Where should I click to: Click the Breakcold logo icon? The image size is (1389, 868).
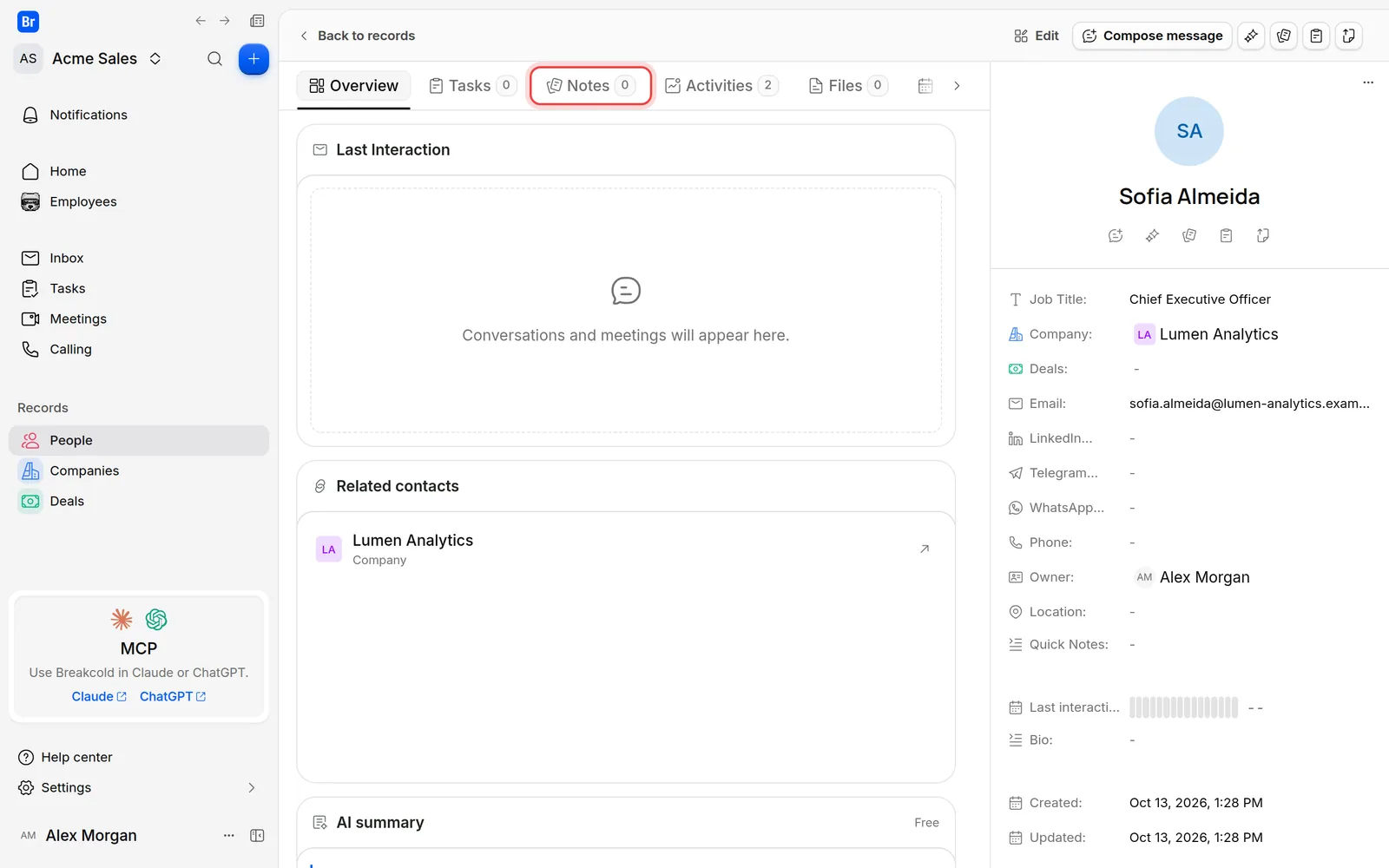coord(28,22)
